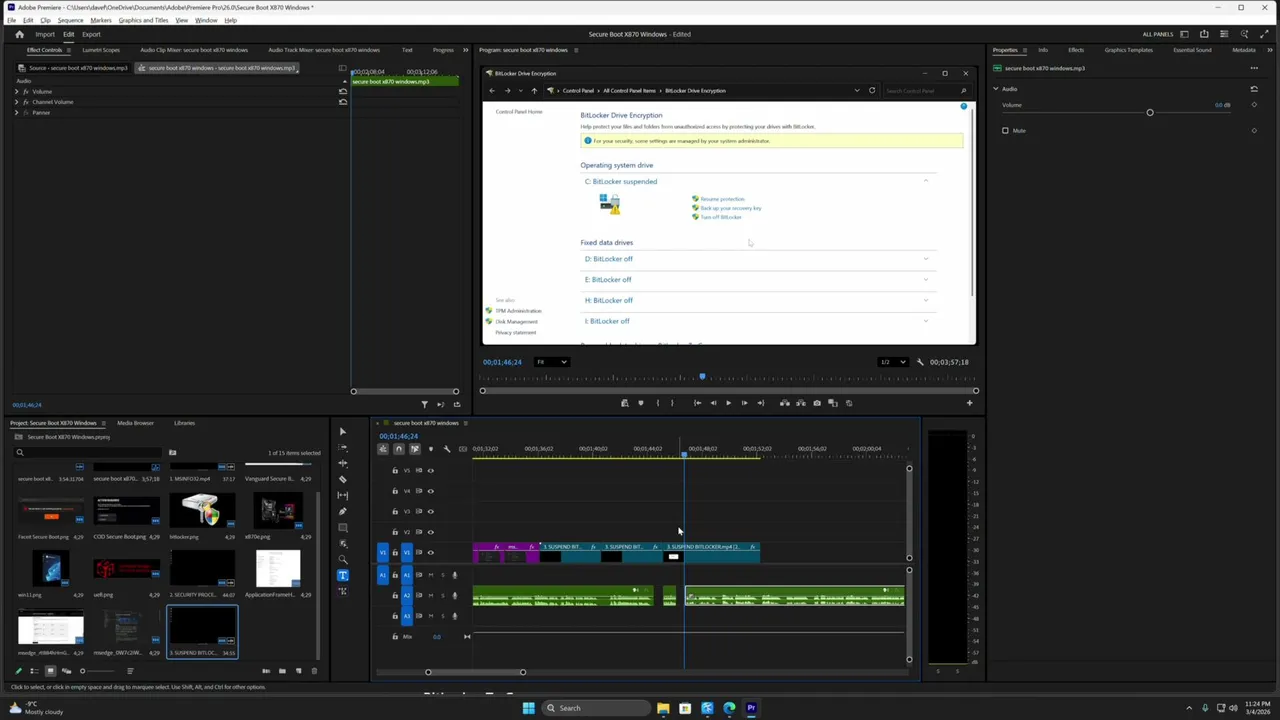Expand D: BitLocker off chevron in preview
1280x720 pixels.
click(x=926, y=259)
